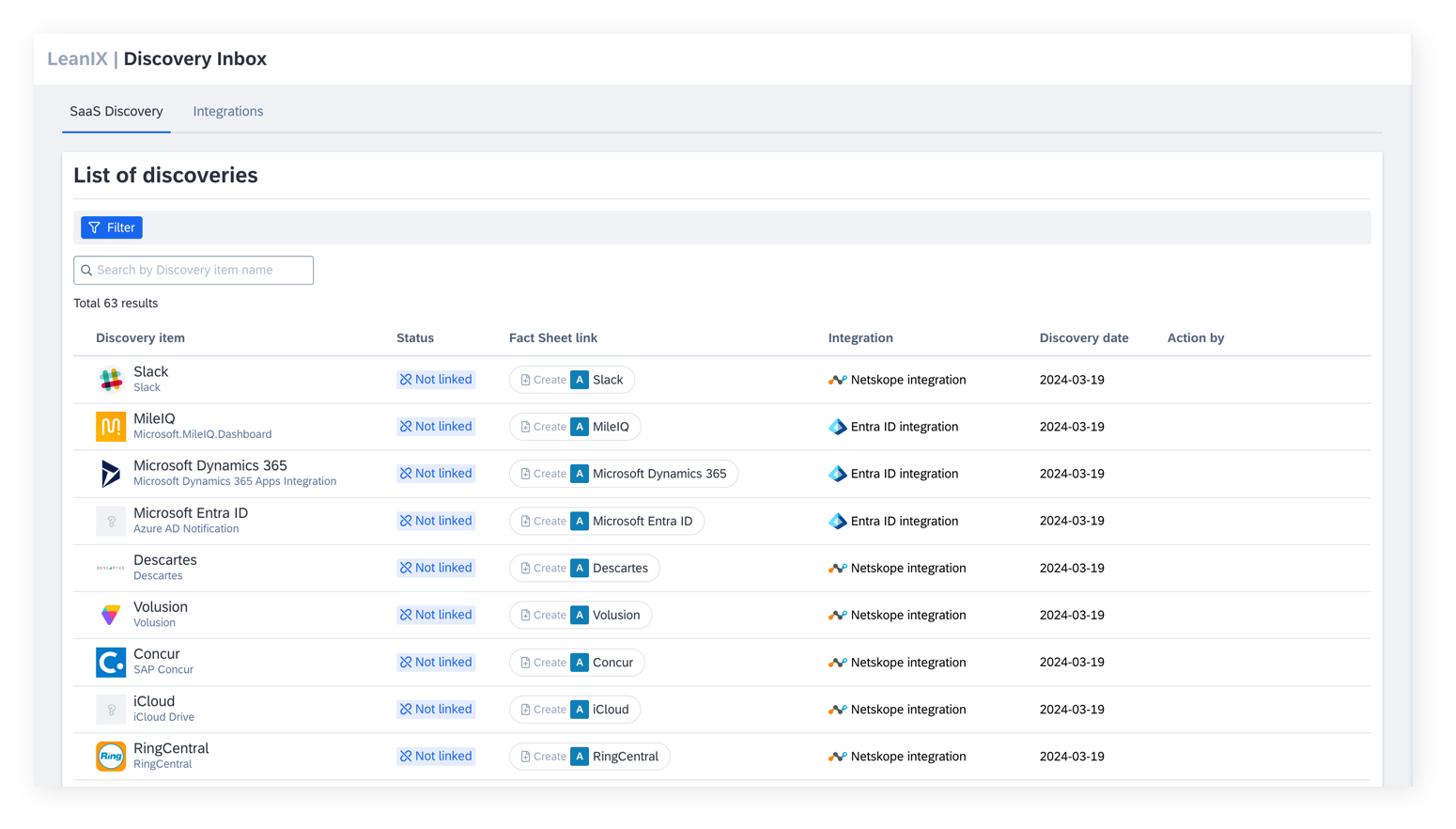Click the Not linked status for iCloud
The image size is (1456, 829).
(436, 710)
